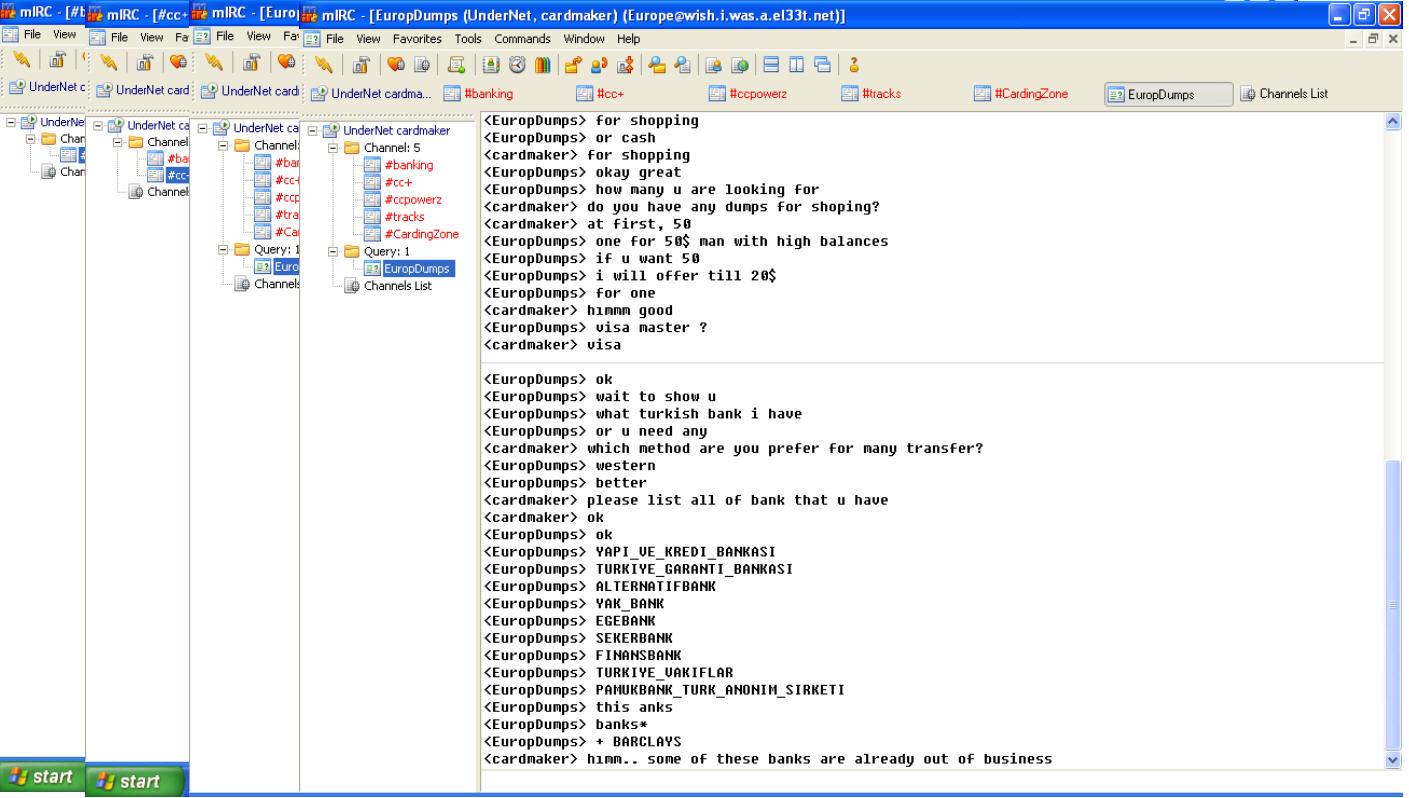Switch to #CardingZone switchbar button
The width and height of the screenshot is (1409, 798).
tap(1035, 94)
